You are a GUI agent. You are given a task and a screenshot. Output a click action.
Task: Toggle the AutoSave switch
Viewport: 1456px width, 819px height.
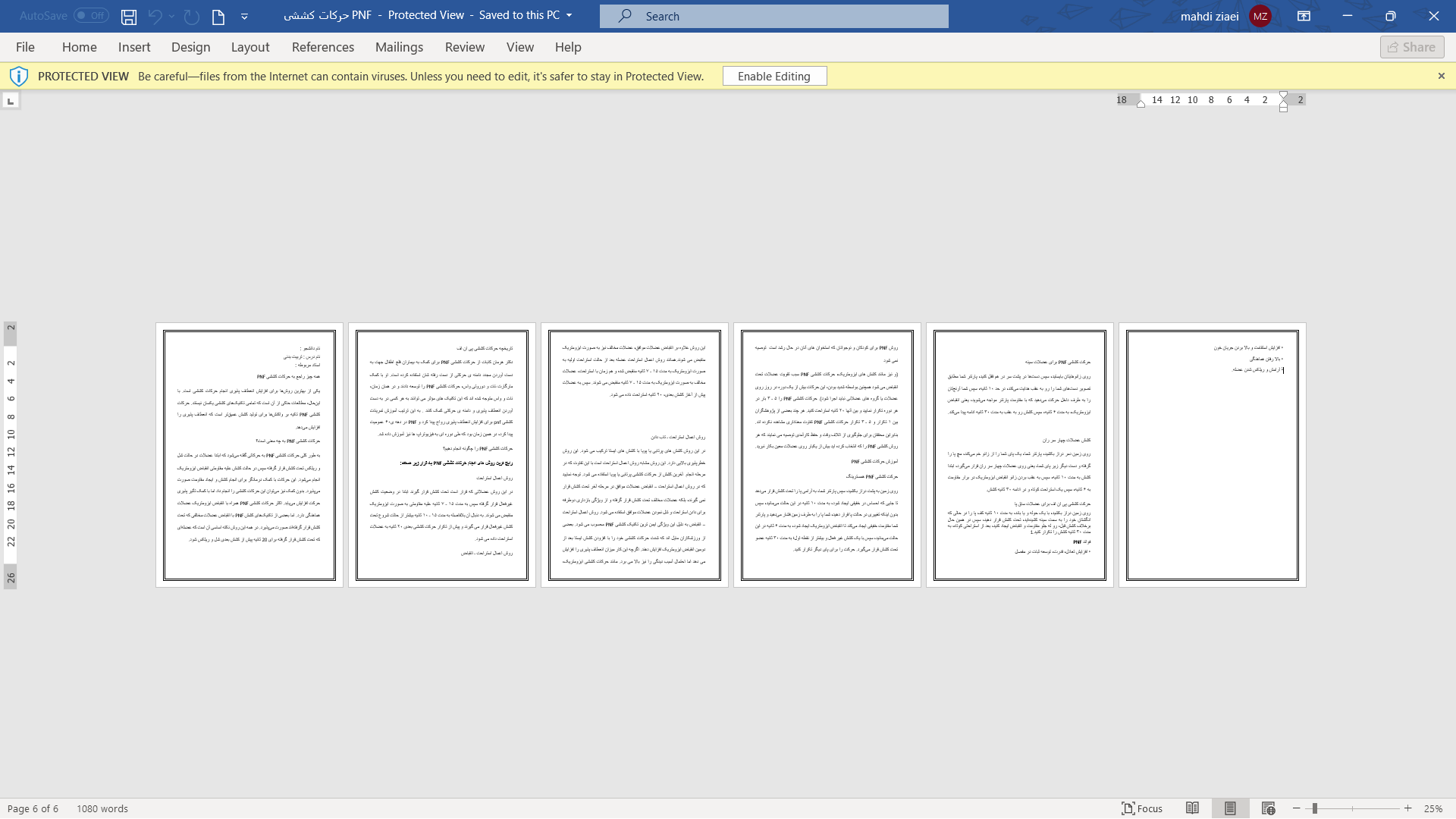tap(91, 15)
